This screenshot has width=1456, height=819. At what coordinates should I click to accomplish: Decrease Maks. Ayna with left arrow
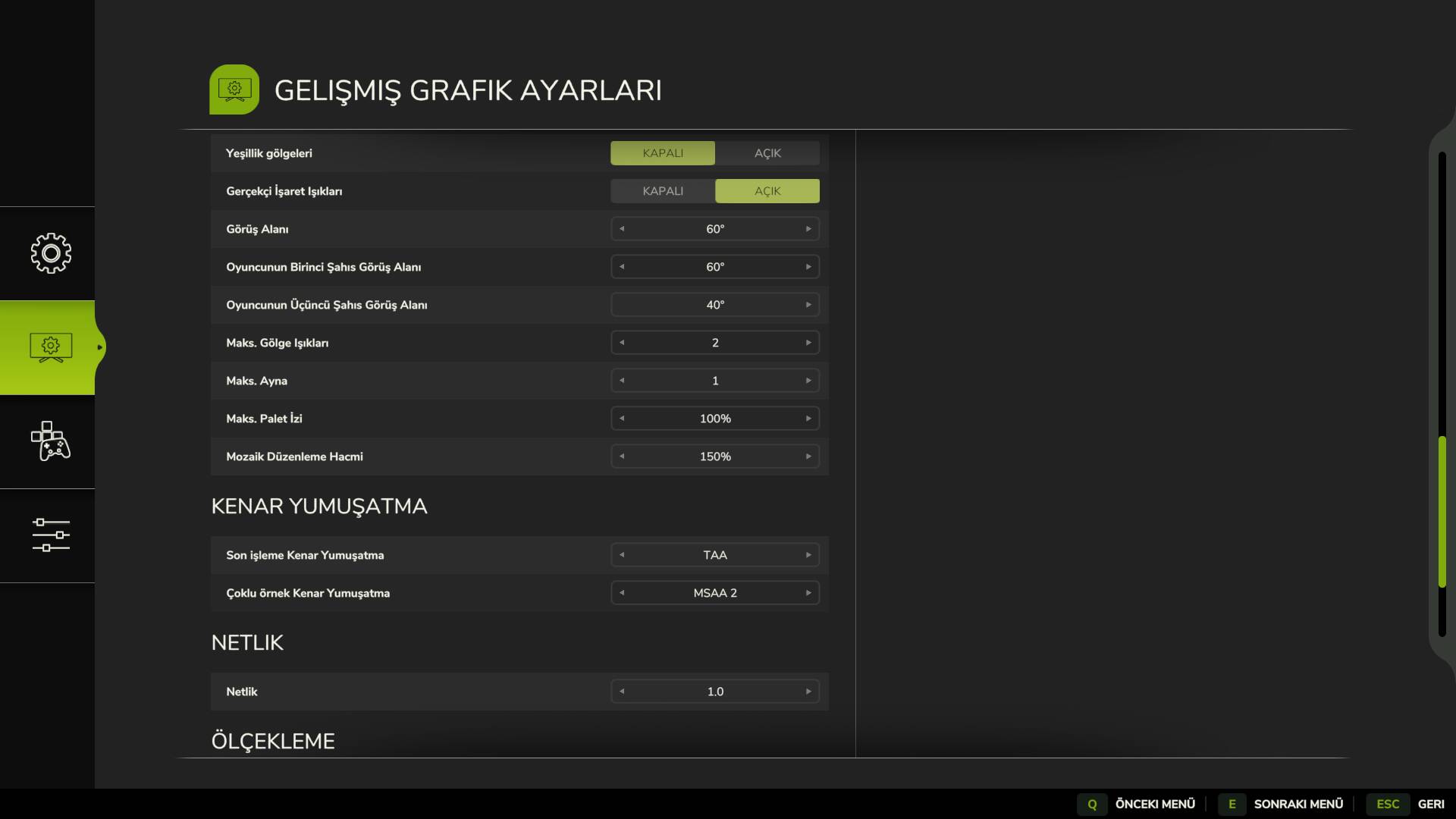click(622, 381)
